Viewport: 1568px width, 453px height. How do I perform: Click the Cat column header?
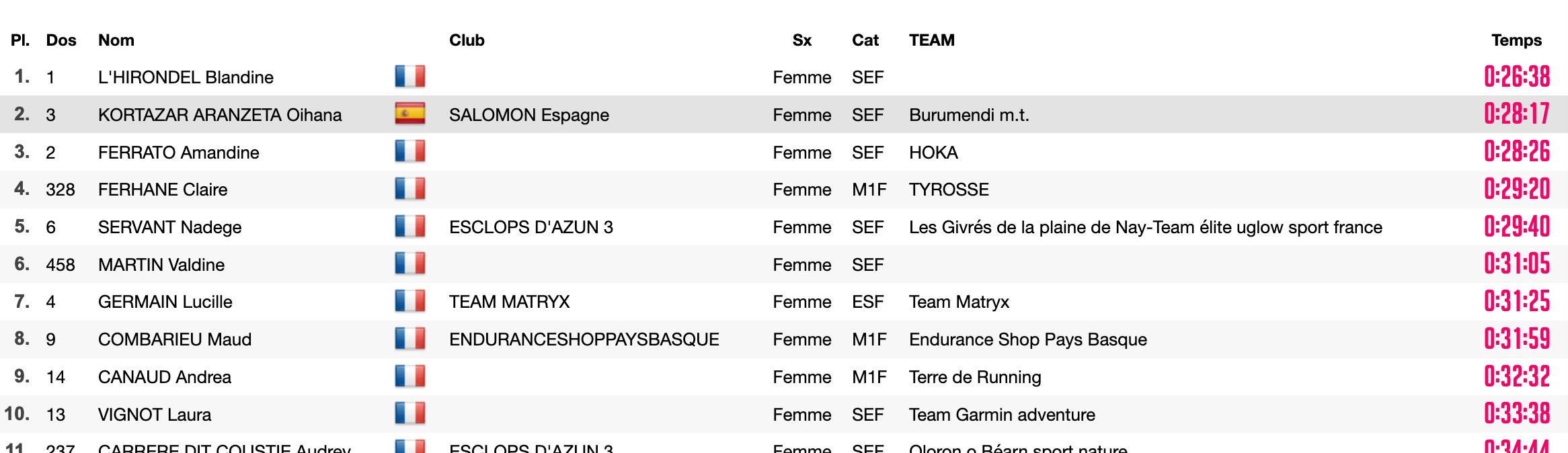click(x=865, y=40)
